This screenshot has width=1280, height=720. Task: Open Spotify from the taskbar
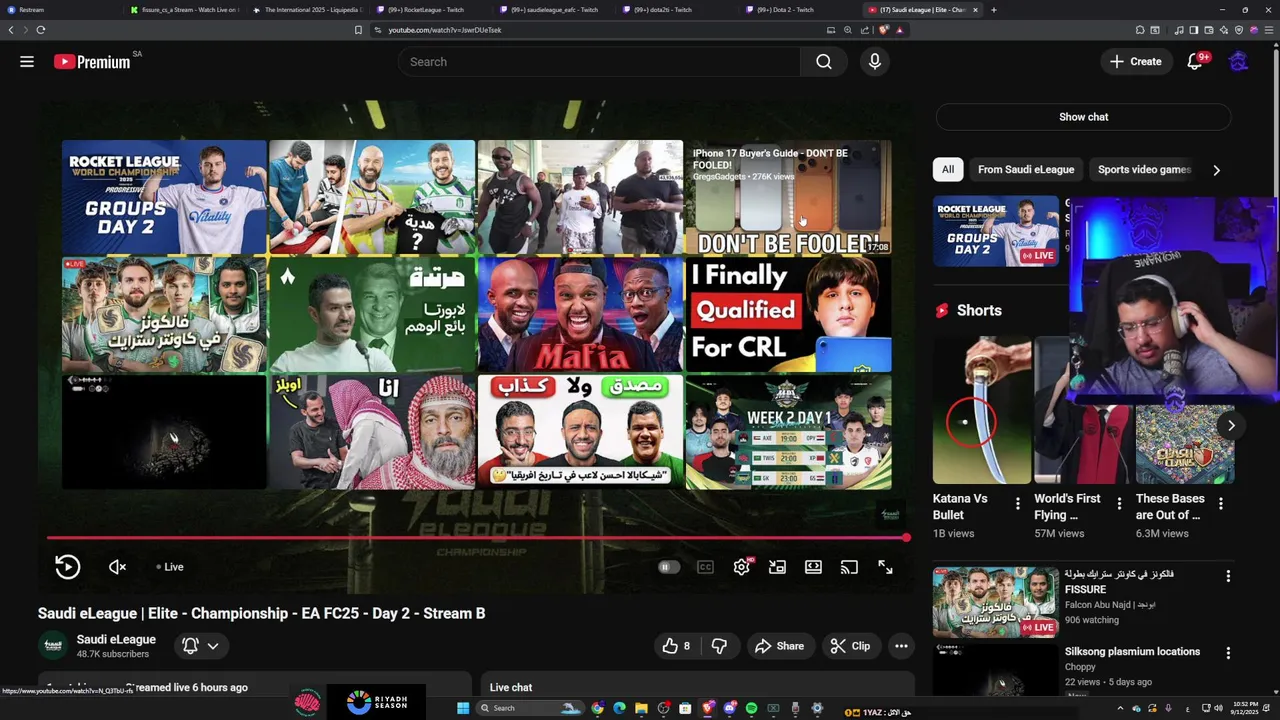click(751, 708)
